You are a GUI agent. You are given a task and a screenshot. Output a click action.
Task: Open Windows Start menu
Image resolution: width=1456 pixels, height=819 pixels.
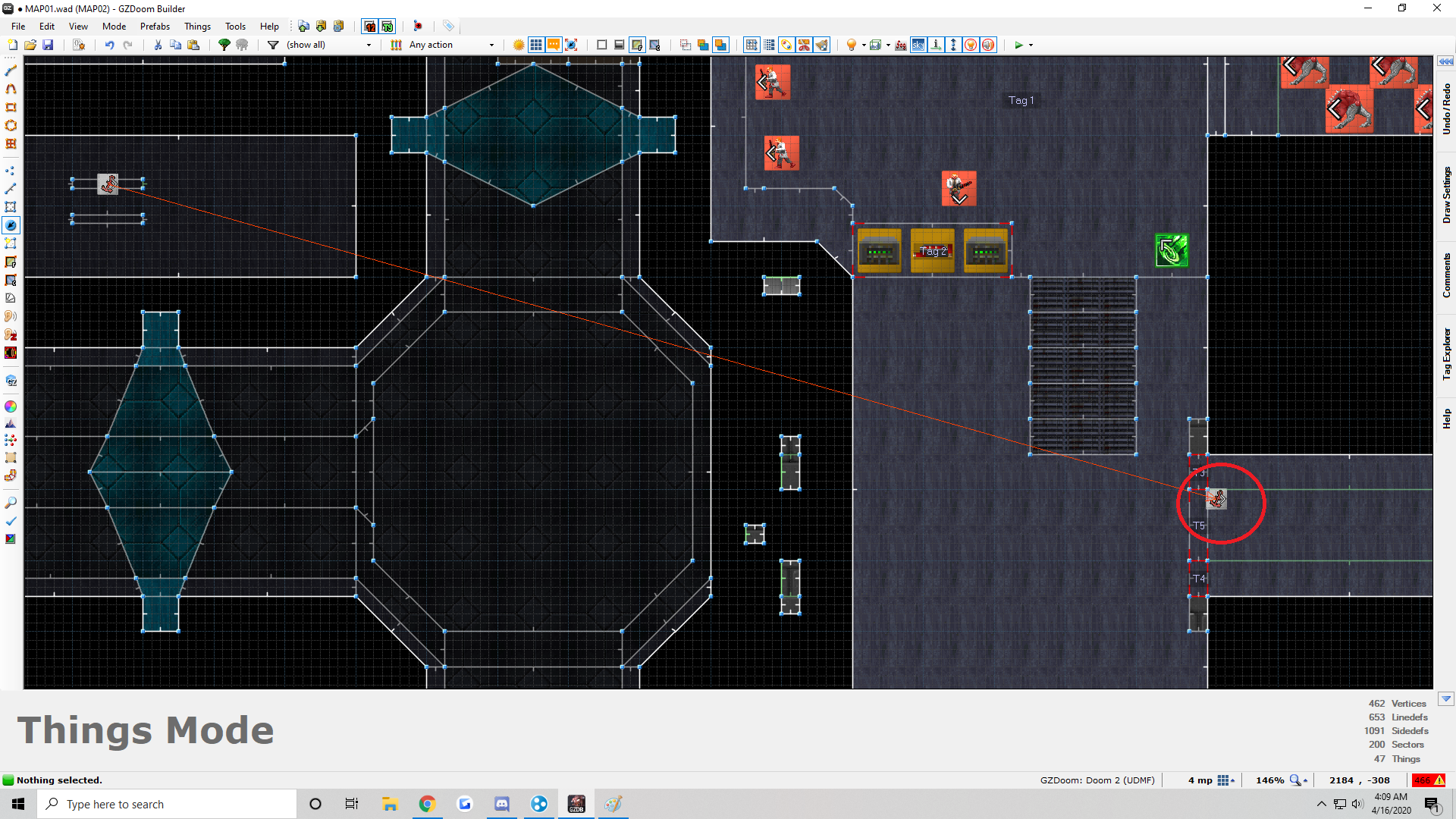pyautogui.click(x=18, y=804)
